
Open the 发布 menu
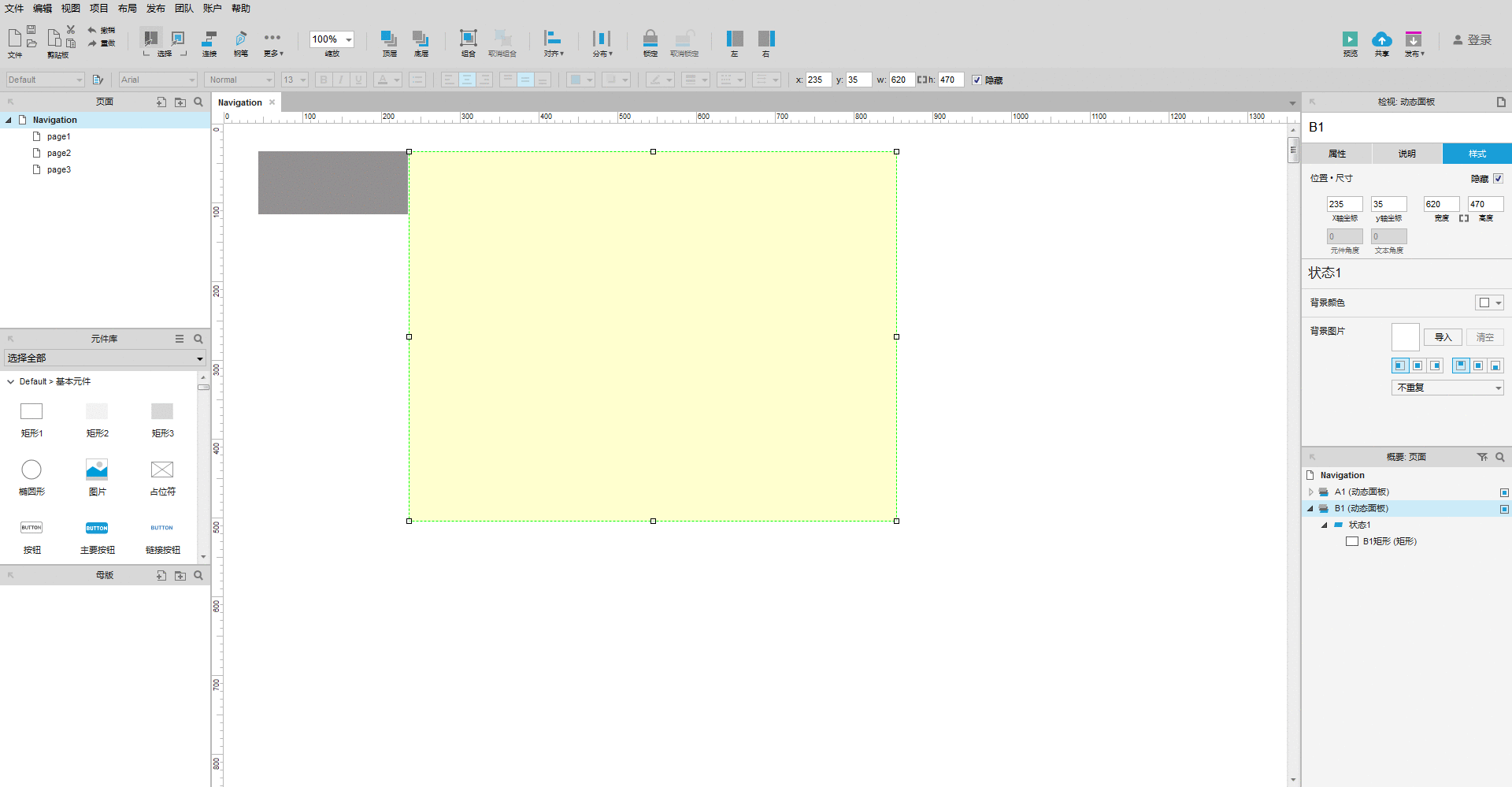point(156,8)
